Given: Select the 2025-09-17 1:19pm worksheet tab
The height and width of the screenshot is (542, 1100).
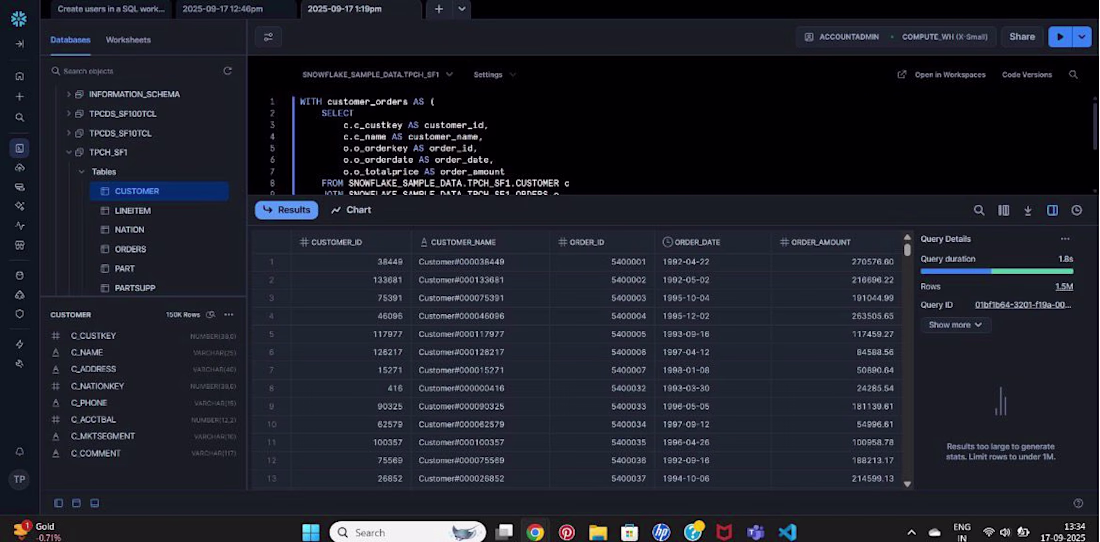Looking at the screenshot, I should [344, 9].
